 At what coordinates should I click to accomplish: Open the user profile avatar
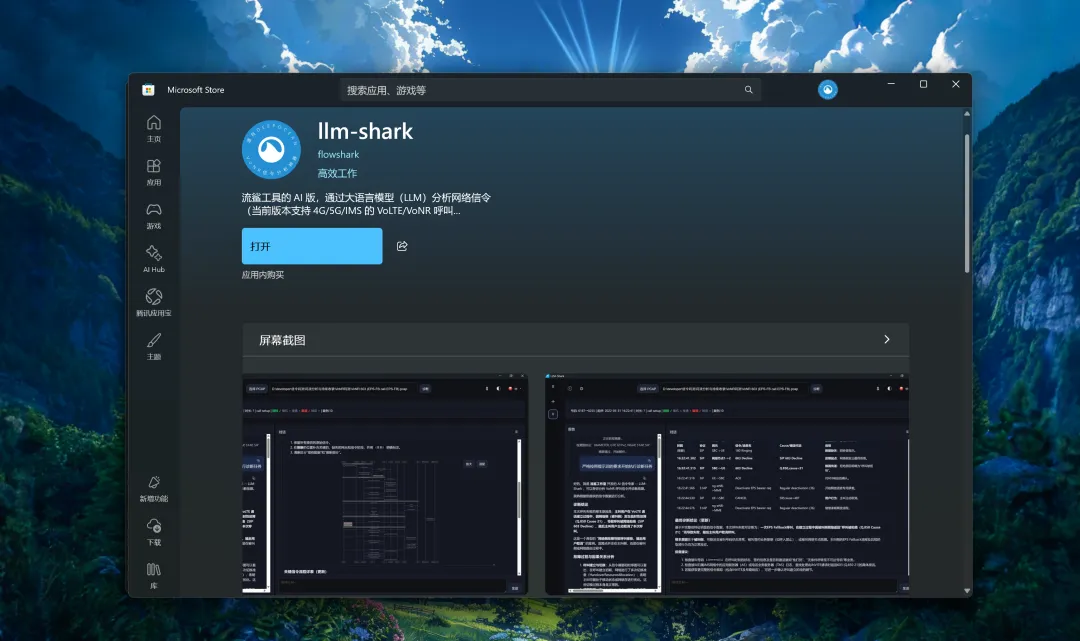click(x=827, y=90)
